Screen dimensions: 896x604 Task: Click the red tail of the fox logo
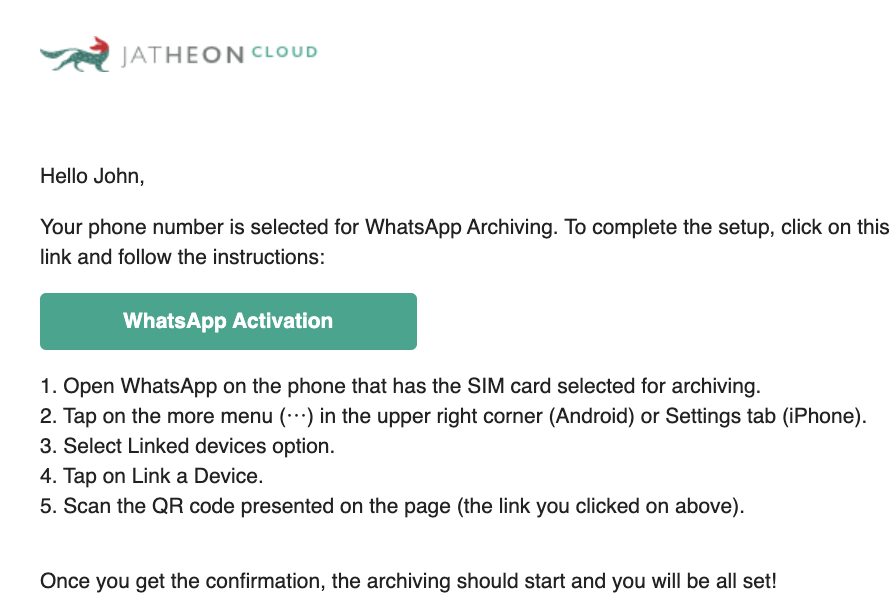[x=99, y=45]
